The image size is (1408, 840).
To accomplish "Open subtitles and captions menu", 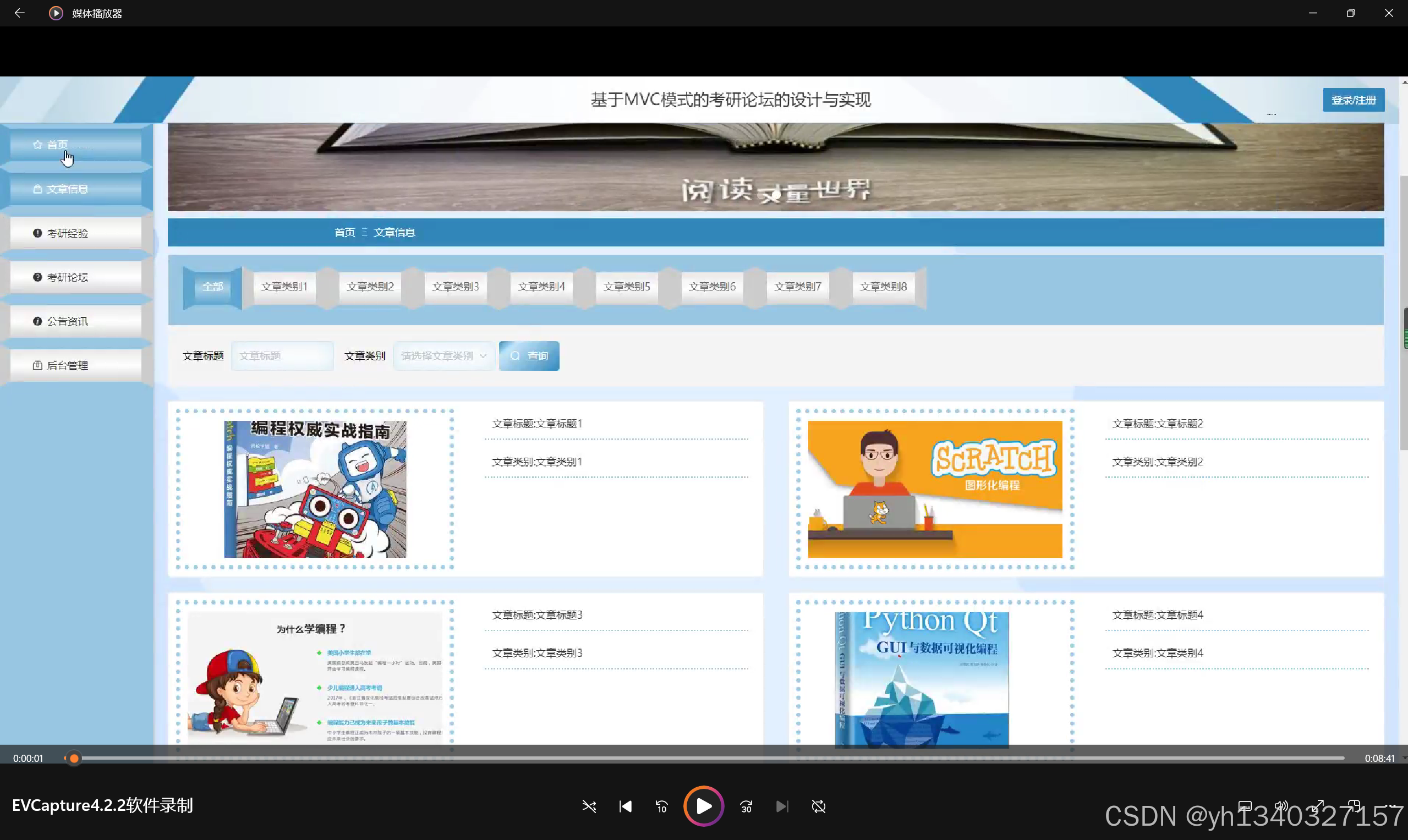I will 1245,806.
